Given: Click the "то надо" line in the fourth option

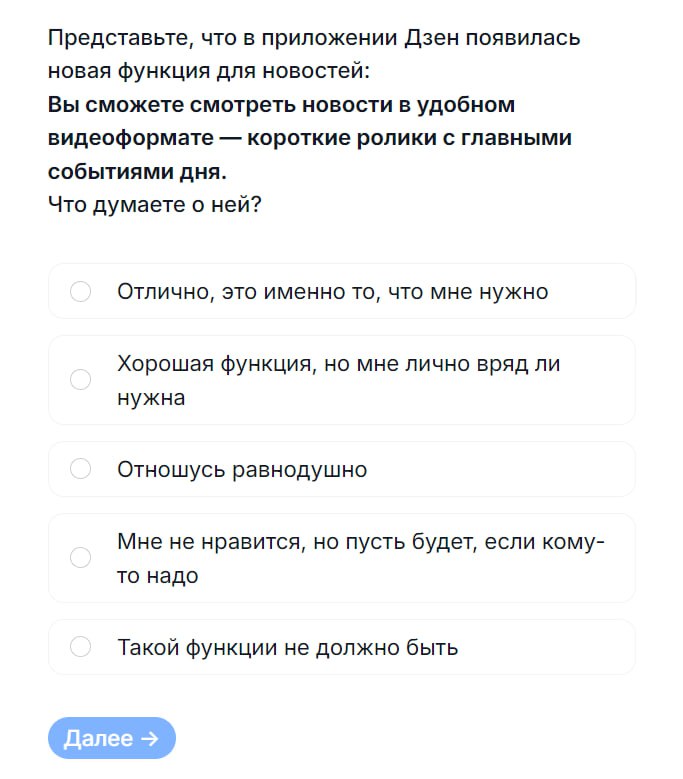Looking at the screenshot, I should (x=158, y=576).
